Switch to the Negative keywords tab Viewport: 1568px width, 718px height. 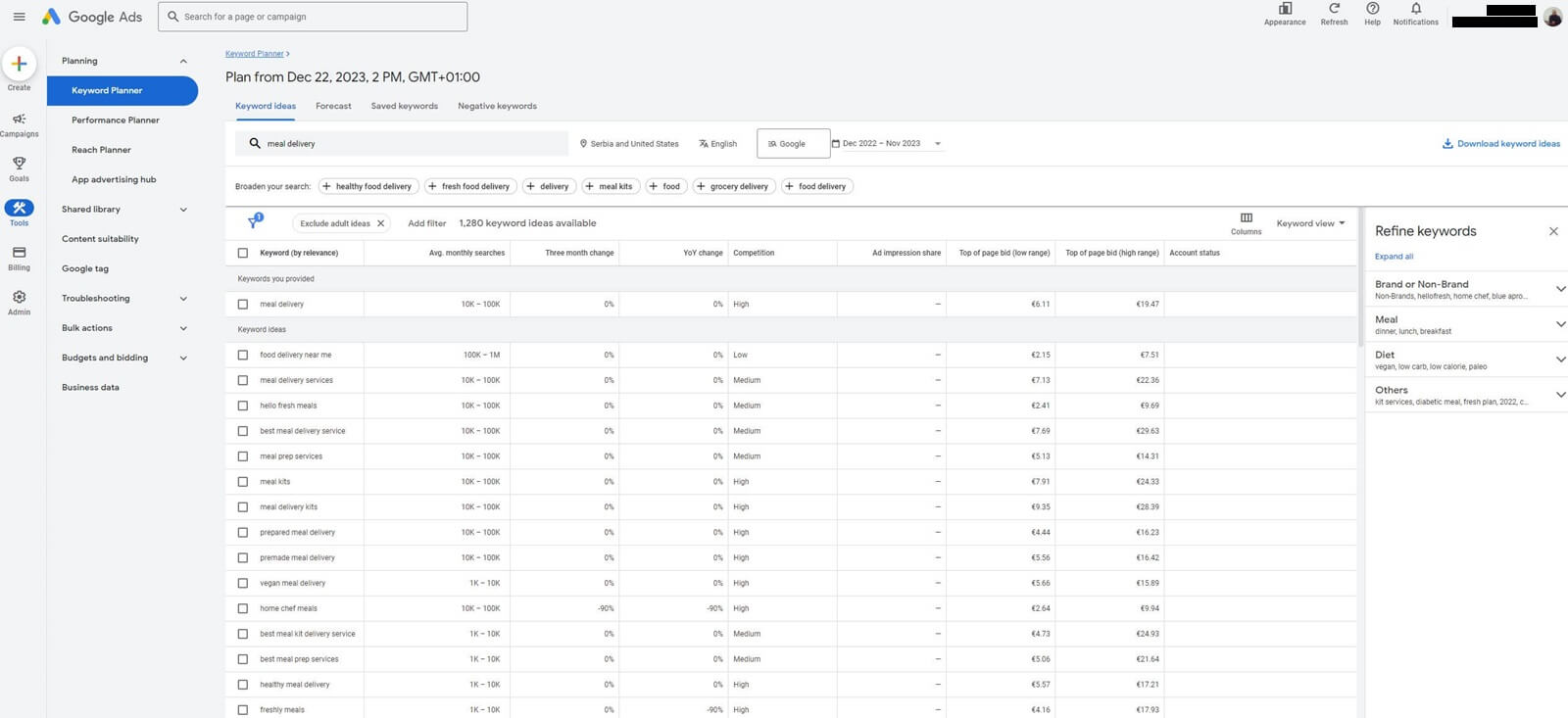pos(497,106)
